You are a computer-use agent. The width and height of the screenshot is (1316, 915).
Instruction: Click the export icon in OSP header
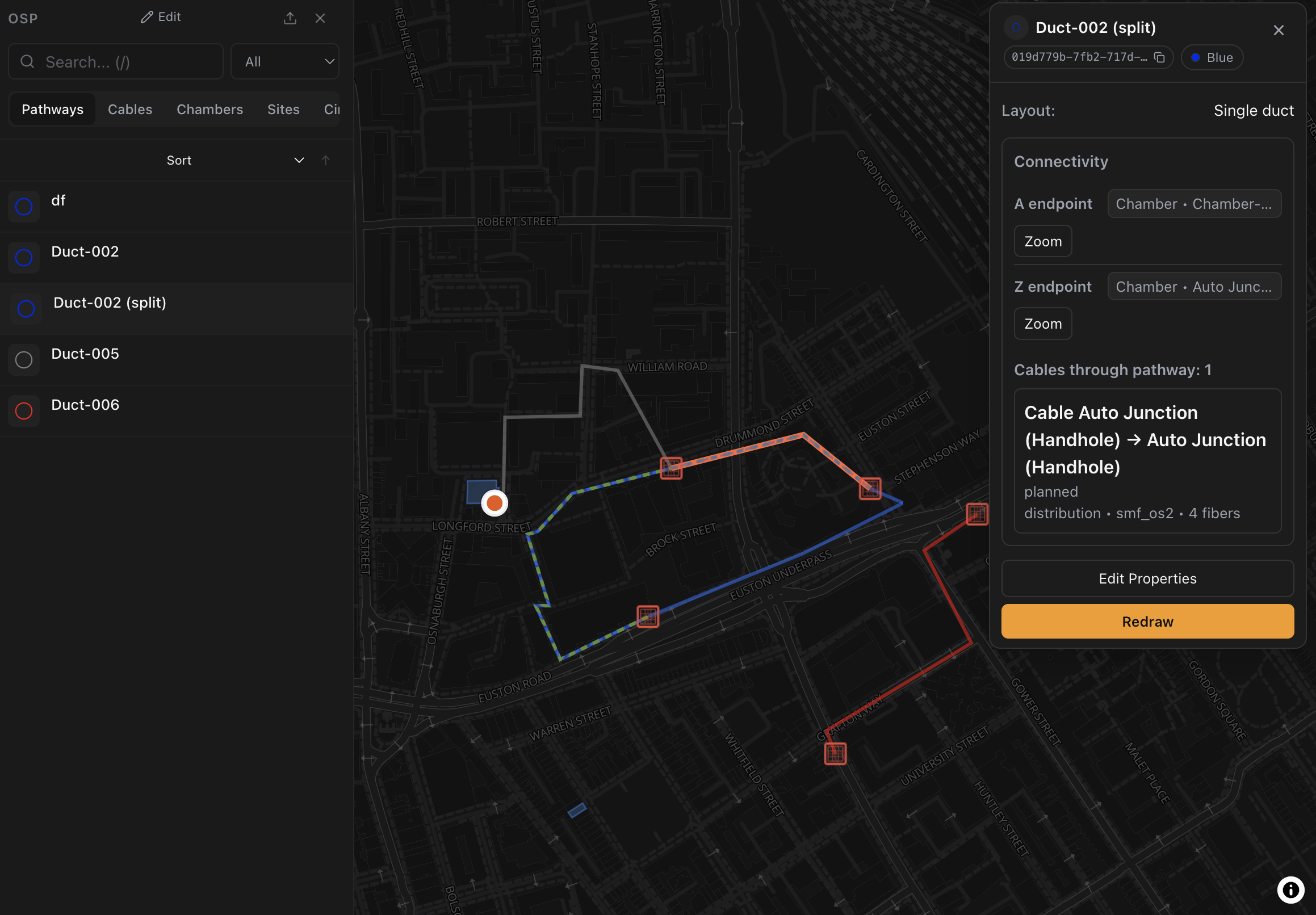(290, 18)
